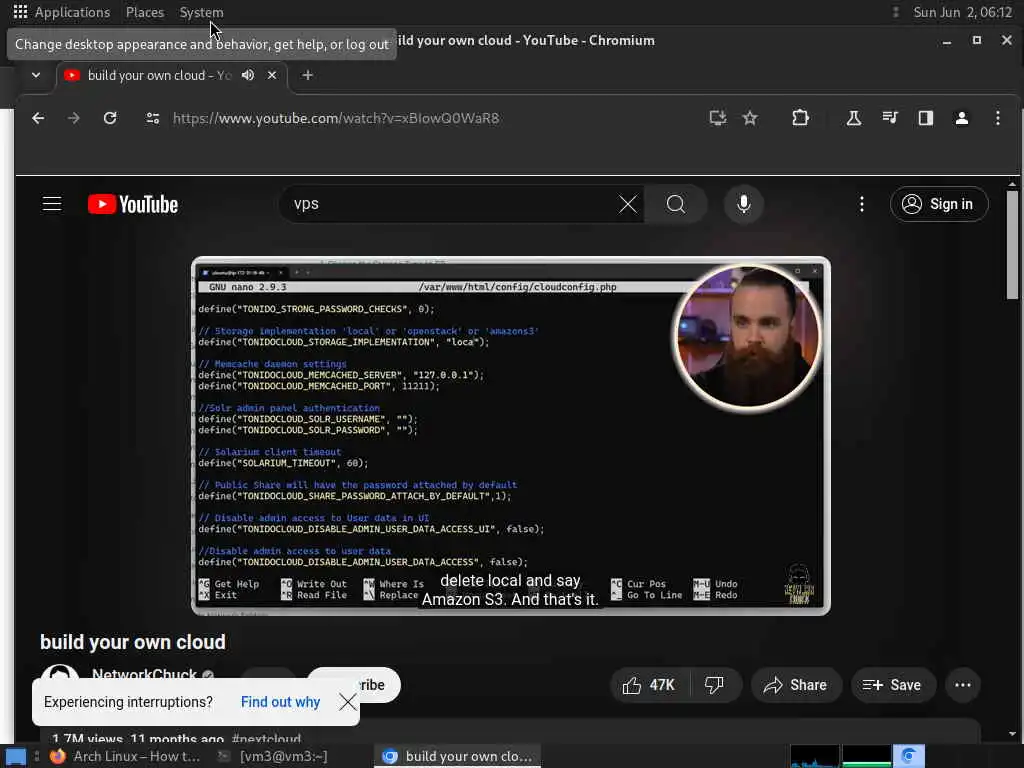Switch to 'Arch Linux – How t...' Firefox window
This screenshot has height=768, width=1024.
click(x=125, y=757)
